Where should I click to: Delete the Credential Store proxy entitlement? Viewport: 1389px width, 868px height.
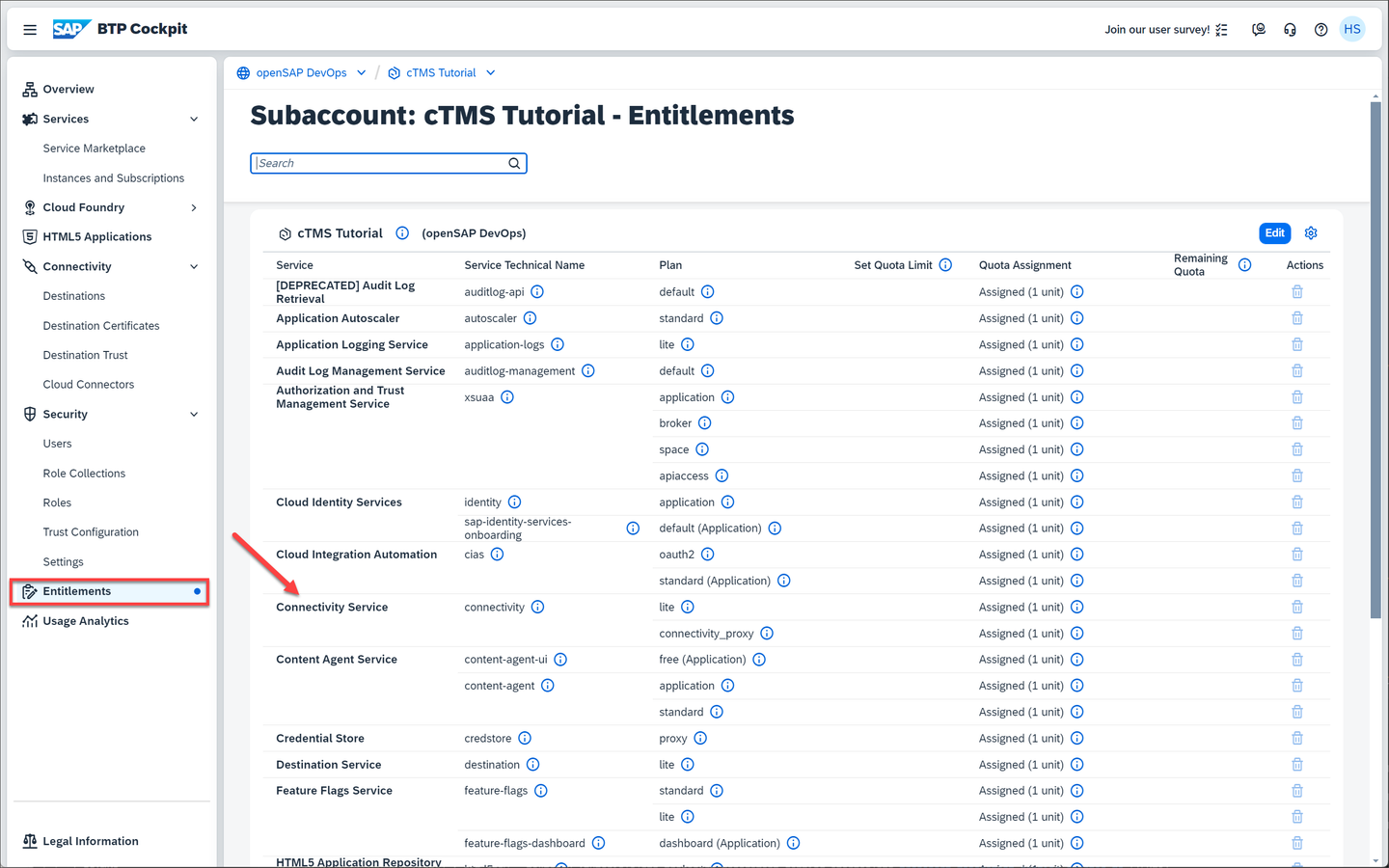(1297, 739)
